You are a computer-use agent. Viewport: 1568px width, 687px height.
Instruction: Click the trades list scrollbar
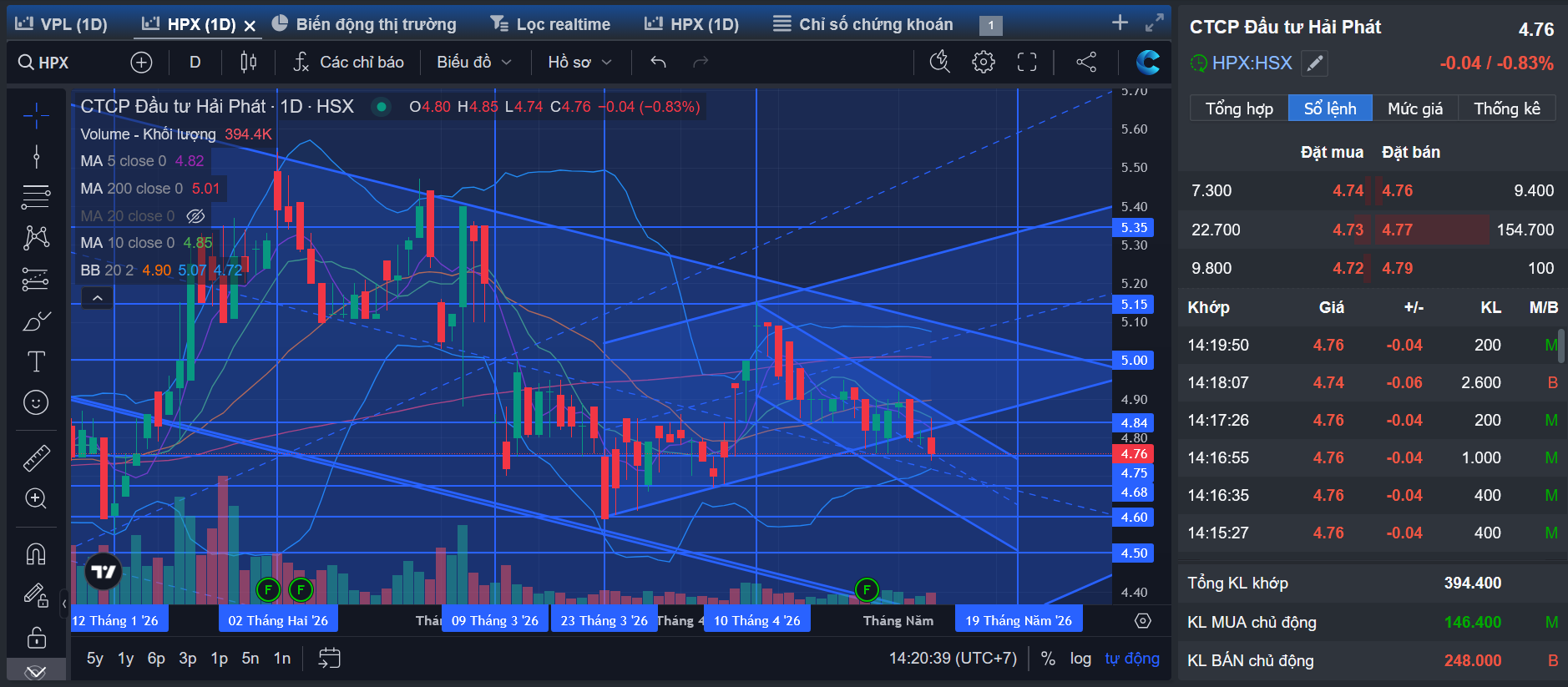pyautogui.click(x=1560, y=346)
